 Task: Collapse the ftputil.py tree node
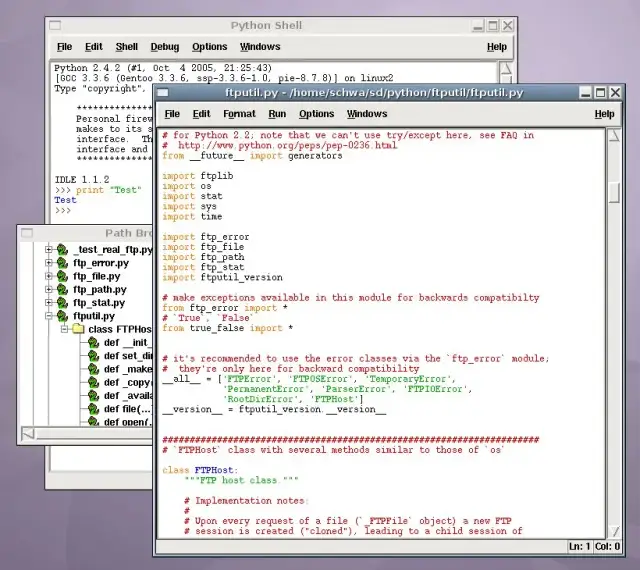[x=47, y=316]
